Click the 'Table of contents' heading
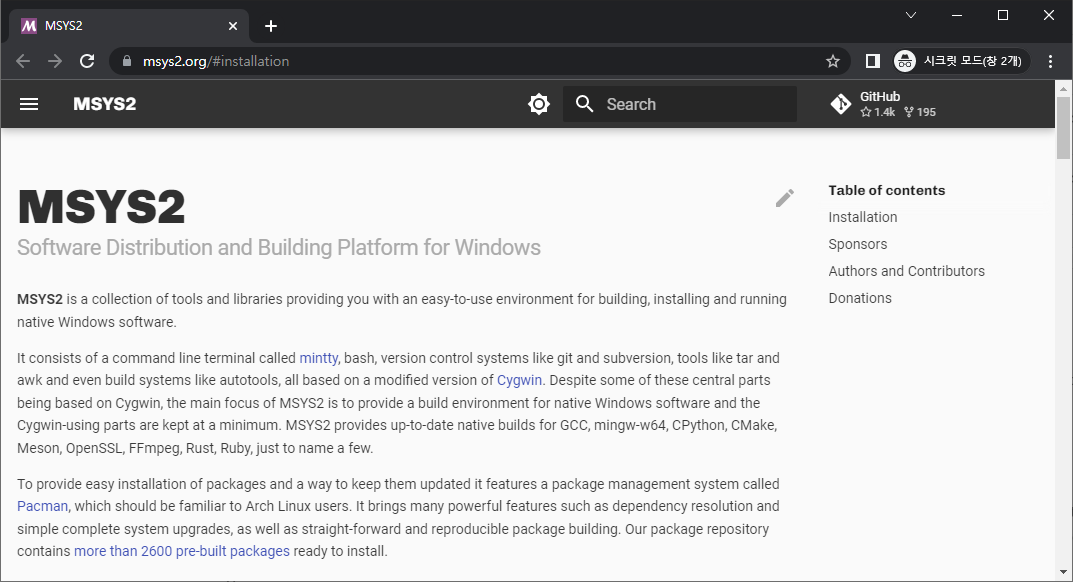The width and height of the screenshot is (1073, 582). (887, 190)
